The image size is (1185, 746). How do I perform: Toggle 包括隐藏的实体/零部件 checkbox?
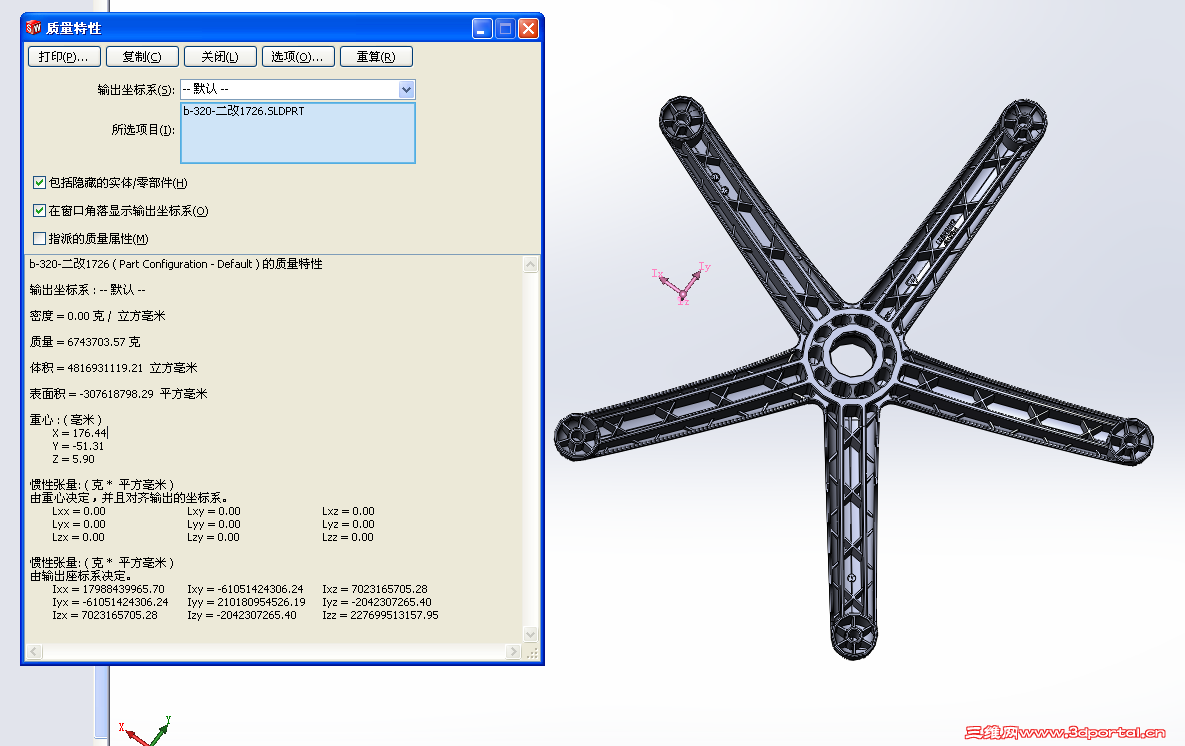39,182
